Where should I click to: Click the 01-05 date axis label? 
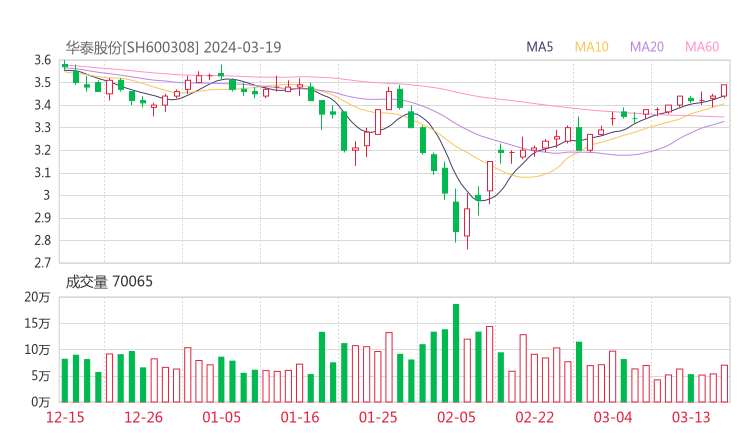pyautogui.click(x=221, y=417)
